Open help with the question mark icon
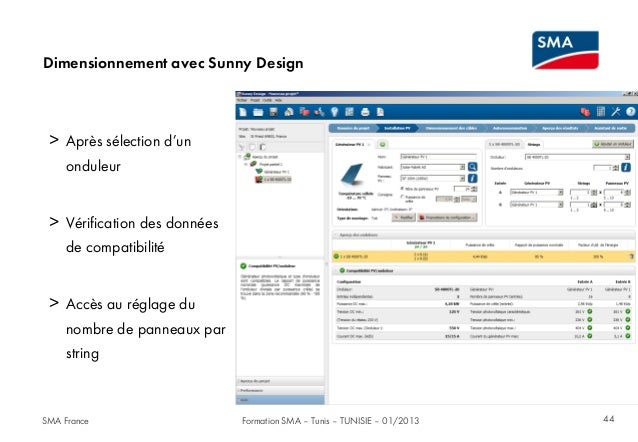Viewport: 638px width, 442px height. click(x=630, y=112)
